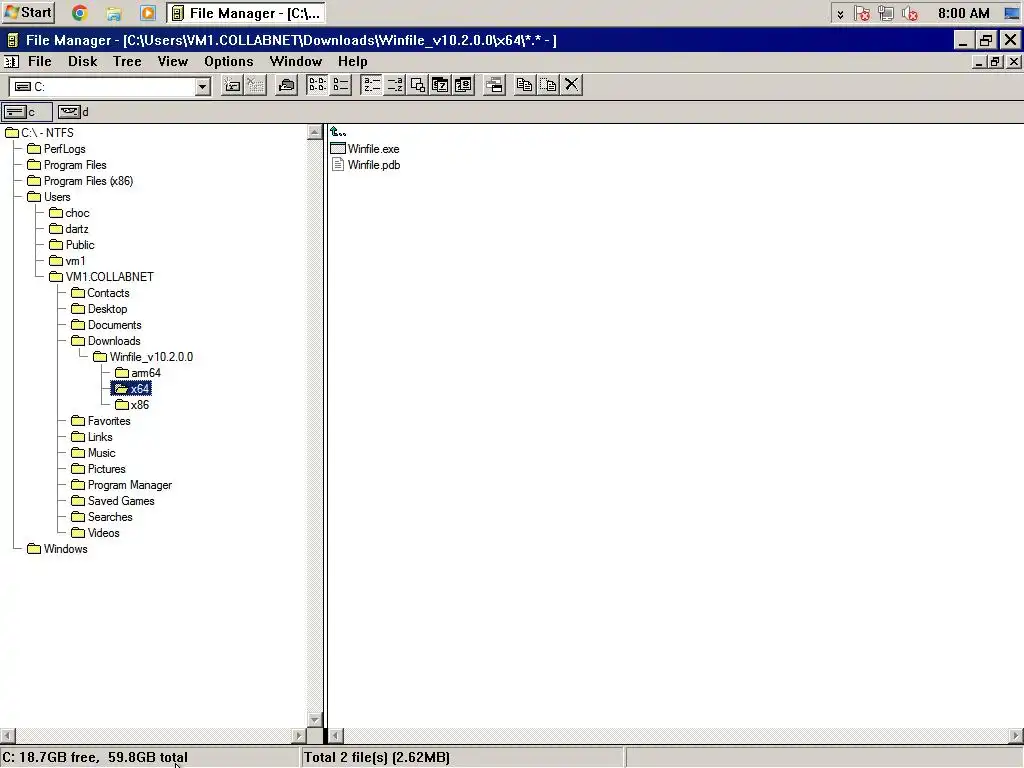Open the Window menu
This screenshot has width=1024, height=768.
tap(296, 61)
